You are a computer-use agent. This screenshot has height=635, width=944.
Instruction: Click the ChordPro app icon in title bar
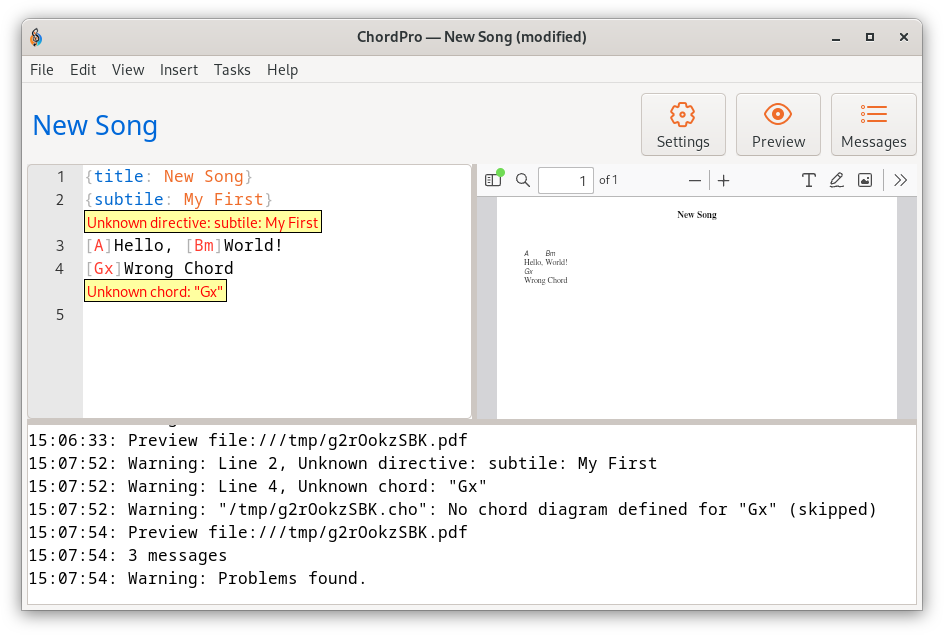tap(37, 37)
